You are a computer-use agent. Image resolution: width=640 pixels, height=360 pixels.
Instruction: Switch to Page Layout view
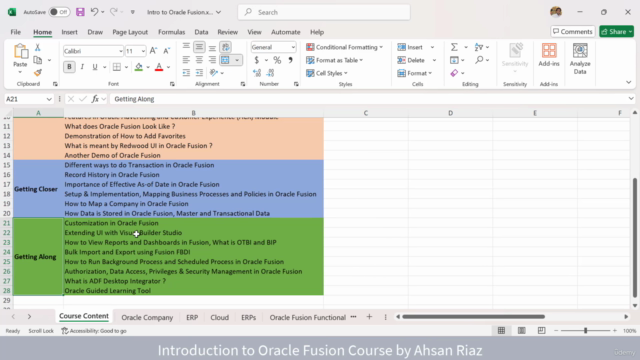521,331
